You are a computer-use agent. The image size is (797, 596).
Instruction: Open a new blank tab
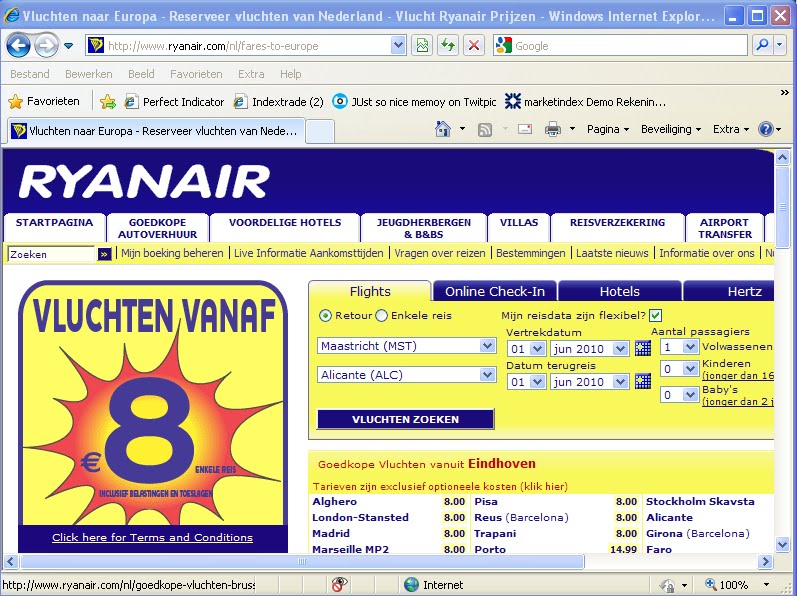(x=320, y=132)
